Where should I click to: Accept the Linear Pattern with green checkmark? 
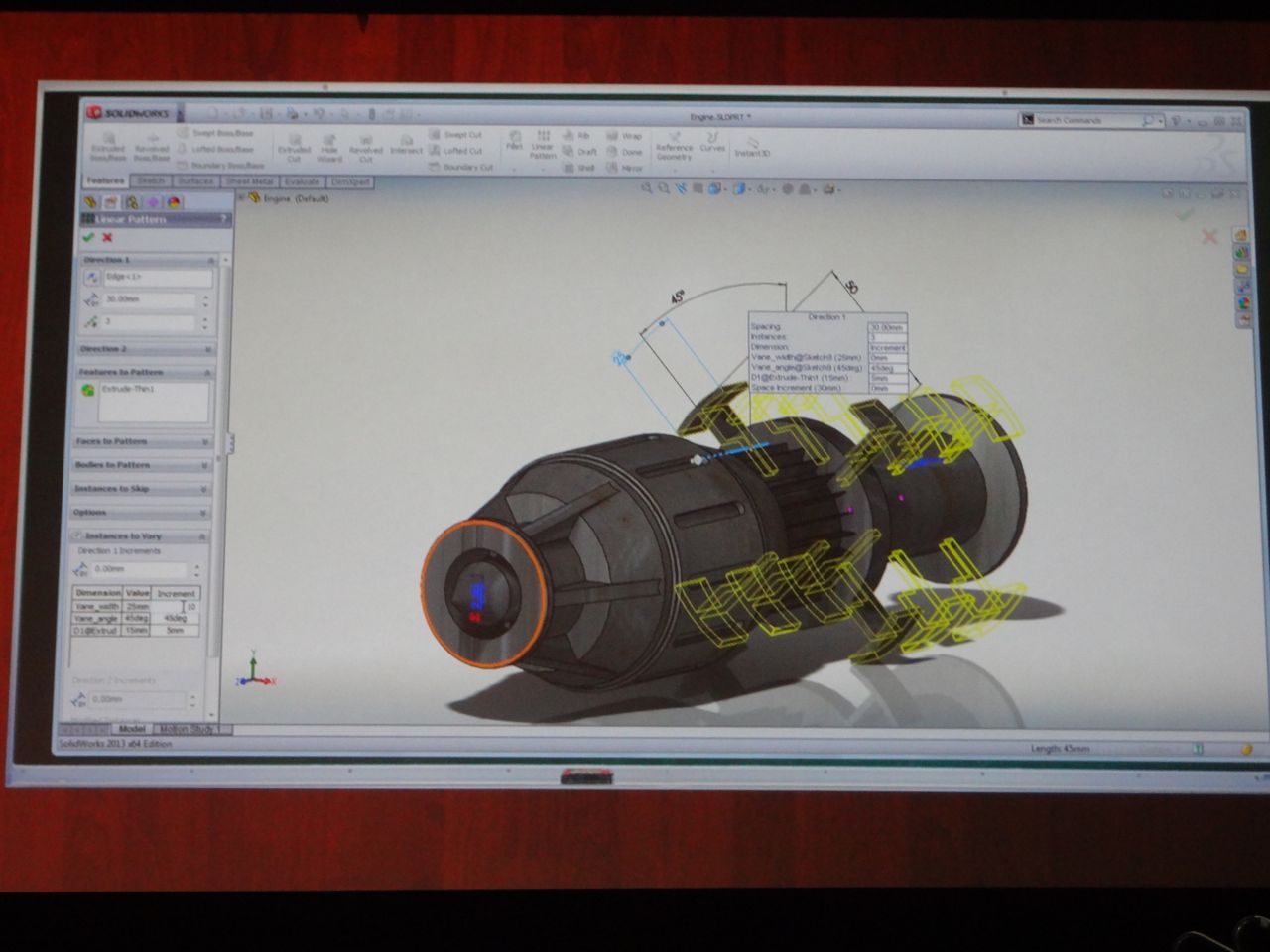pos(89,237)
